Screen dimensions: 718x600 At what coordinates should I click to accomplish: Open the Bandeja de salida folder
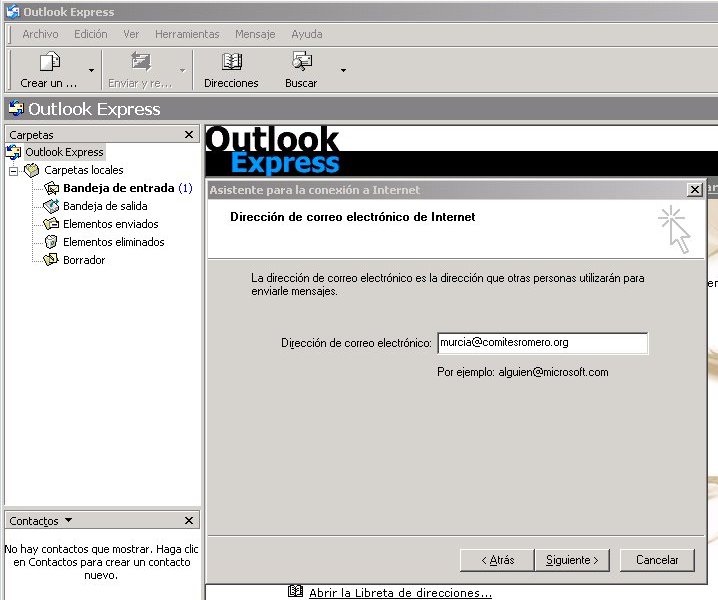[x=104, y=206]
